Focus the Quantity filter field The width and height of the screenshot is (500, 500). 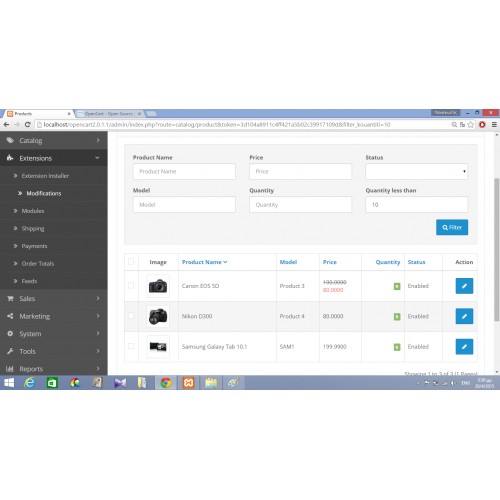300,204
